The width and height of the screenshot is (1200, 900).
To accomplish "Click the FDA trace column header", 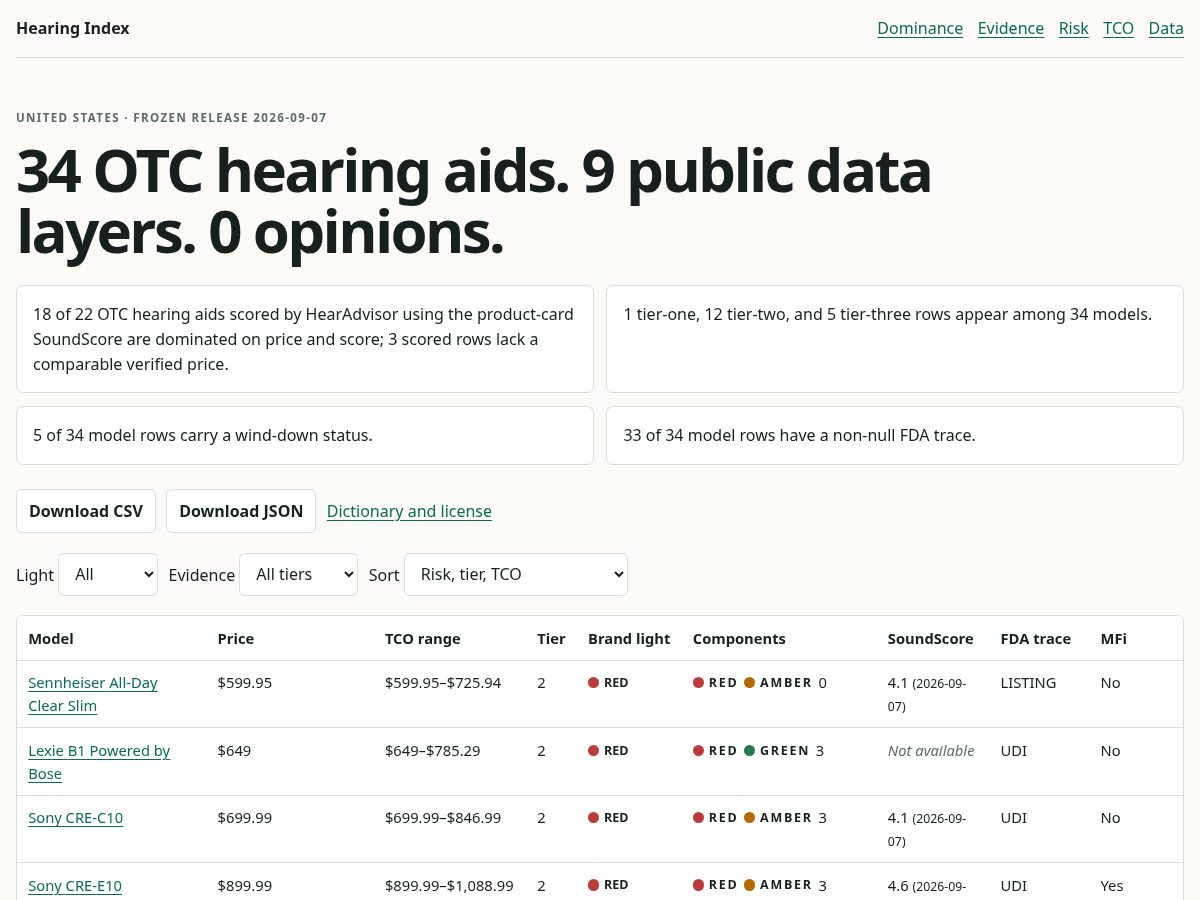I will (1036, 639).
